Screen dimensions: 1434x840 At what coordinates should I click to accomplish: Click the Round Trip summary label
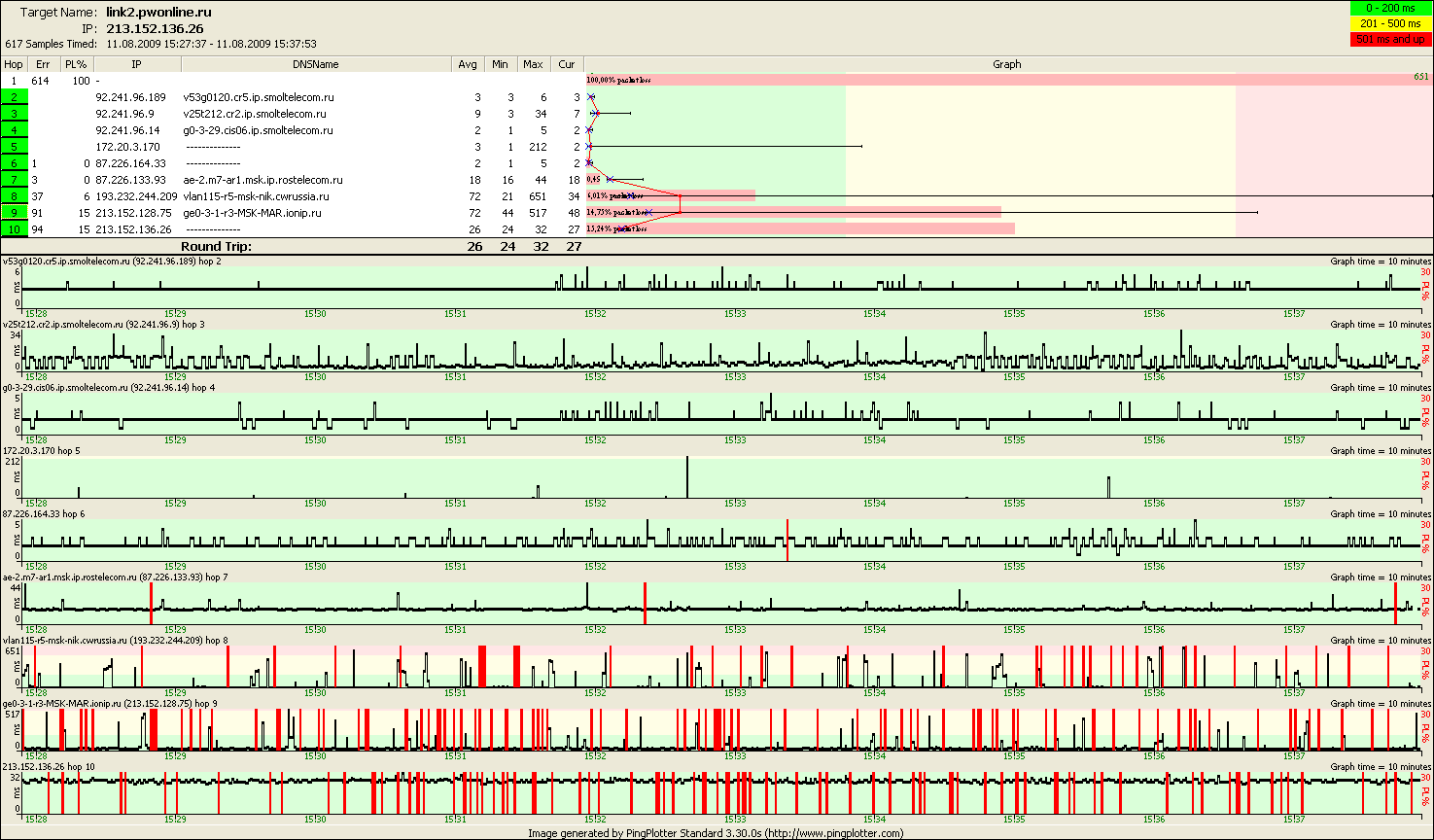[216, 246]
